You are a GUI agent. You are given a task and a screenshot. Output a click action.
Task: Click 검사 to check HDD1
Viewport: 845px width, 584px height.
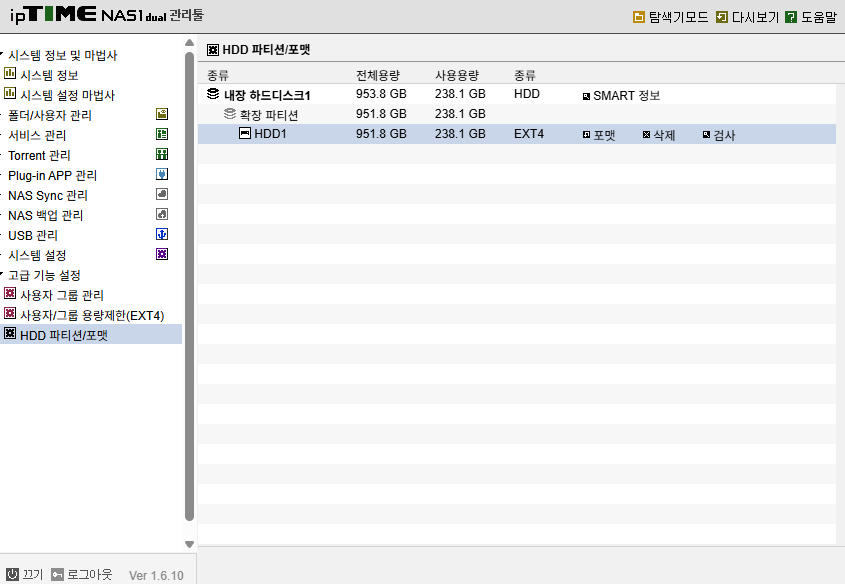[718, 135]
